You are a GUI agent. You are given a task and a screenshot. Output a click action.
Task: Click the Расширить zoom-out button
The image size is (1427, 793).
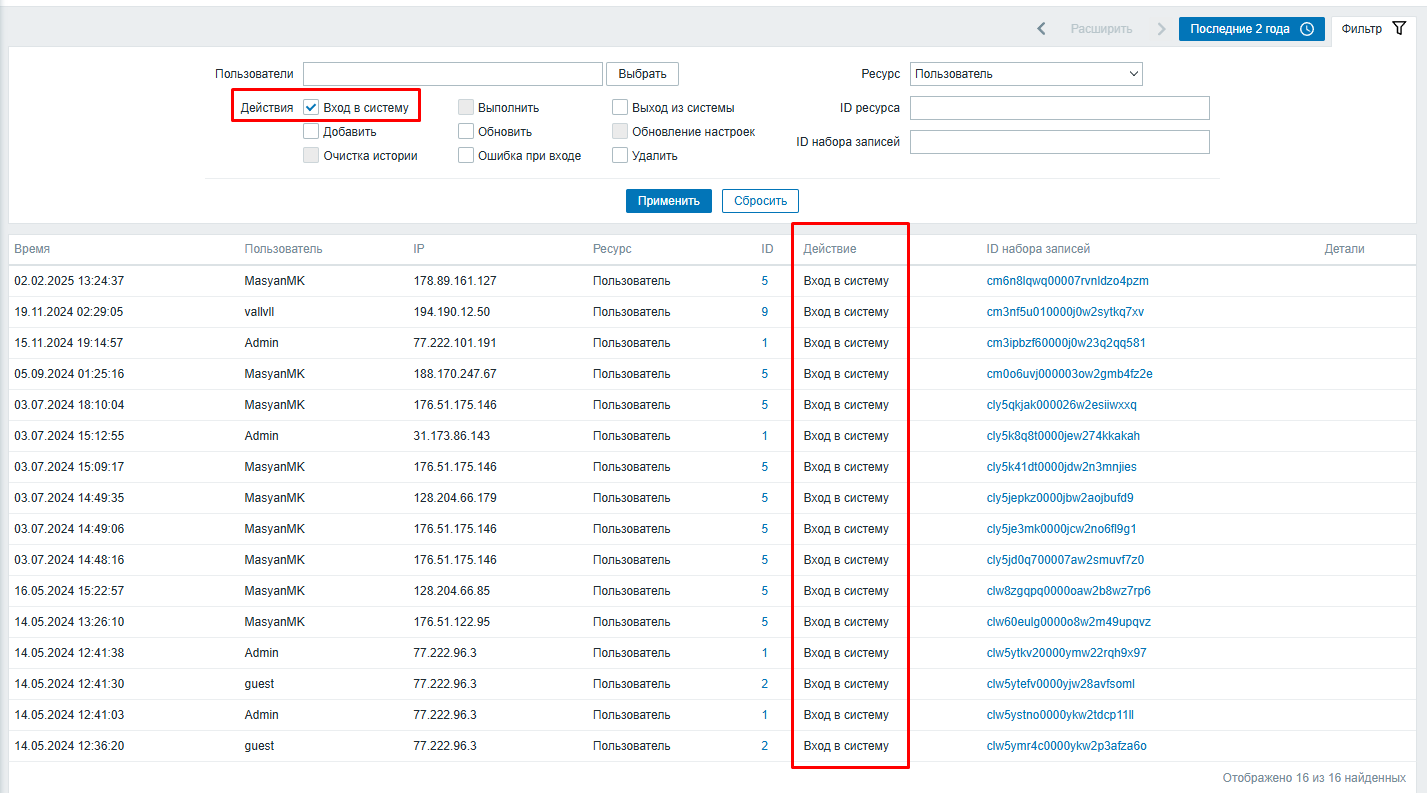[1101, 29]
